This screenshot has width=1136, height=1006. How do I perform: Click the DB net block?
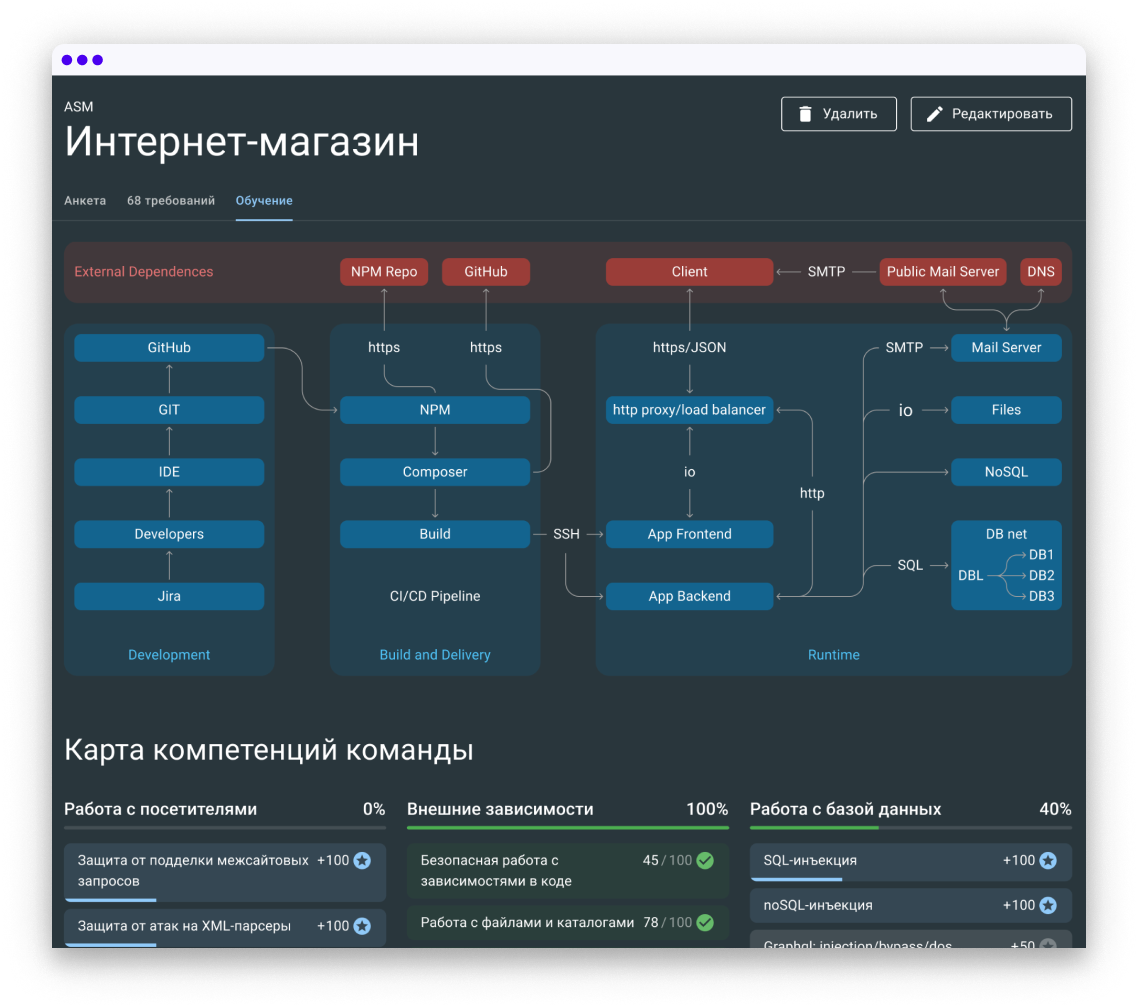pos(1006,565)
